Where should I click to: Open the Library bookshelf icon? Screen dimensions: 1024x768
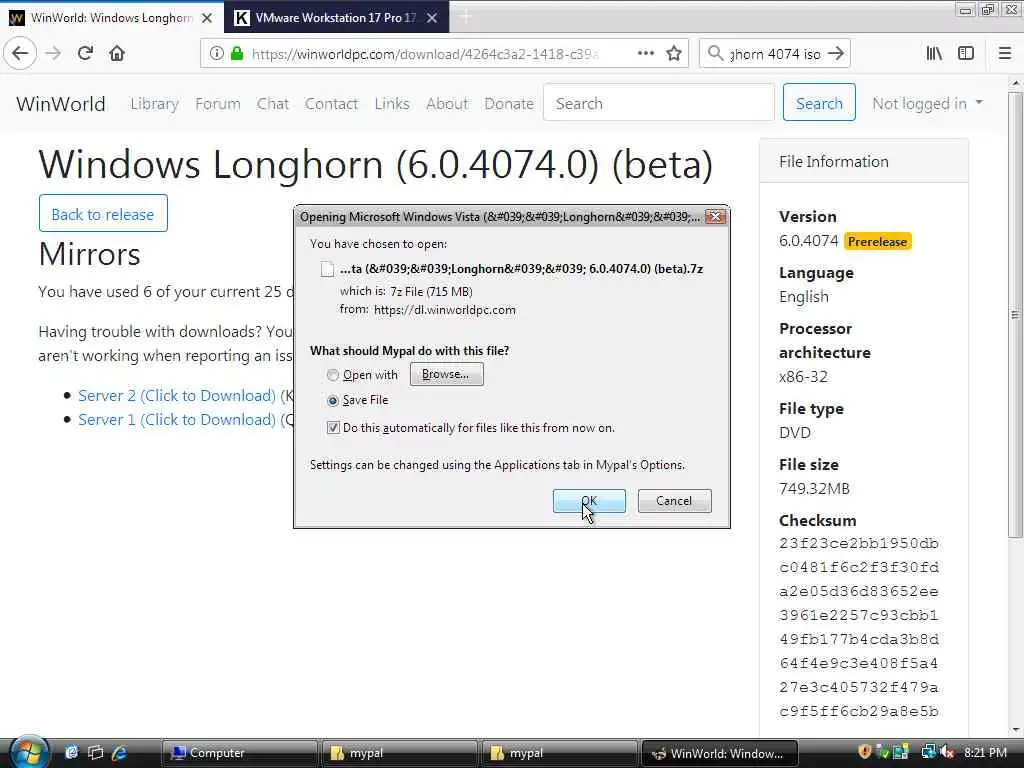pyautogui.click(x=934, y=54)
